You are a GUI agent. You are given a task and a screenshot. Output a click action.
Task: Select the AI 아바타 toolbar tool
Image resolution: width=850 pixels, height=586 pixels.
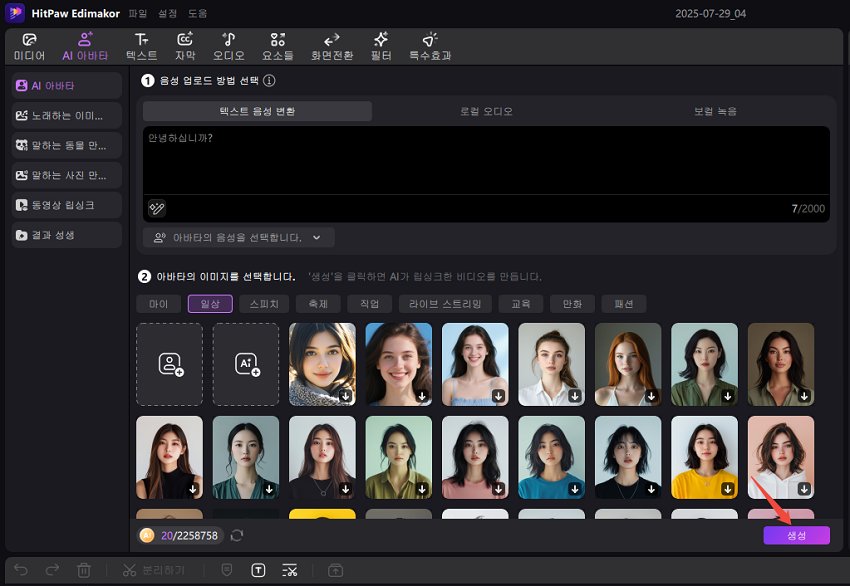(85, 47)
